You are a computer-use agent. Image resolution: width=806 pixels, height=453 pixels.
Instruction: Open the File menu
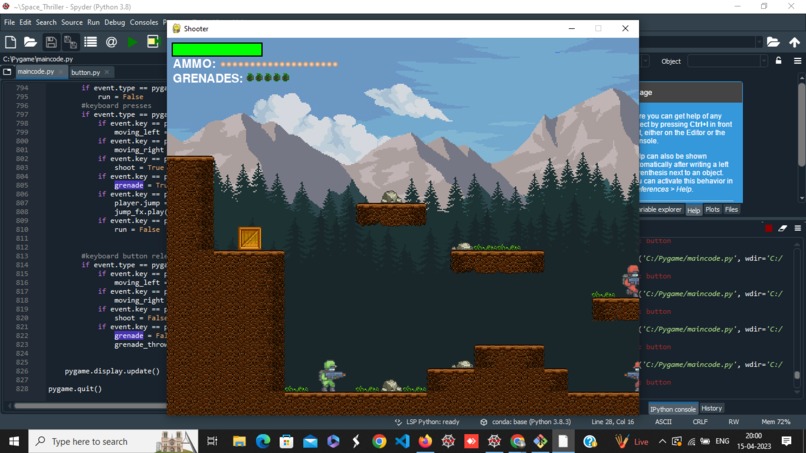click(x=9, y=23)
